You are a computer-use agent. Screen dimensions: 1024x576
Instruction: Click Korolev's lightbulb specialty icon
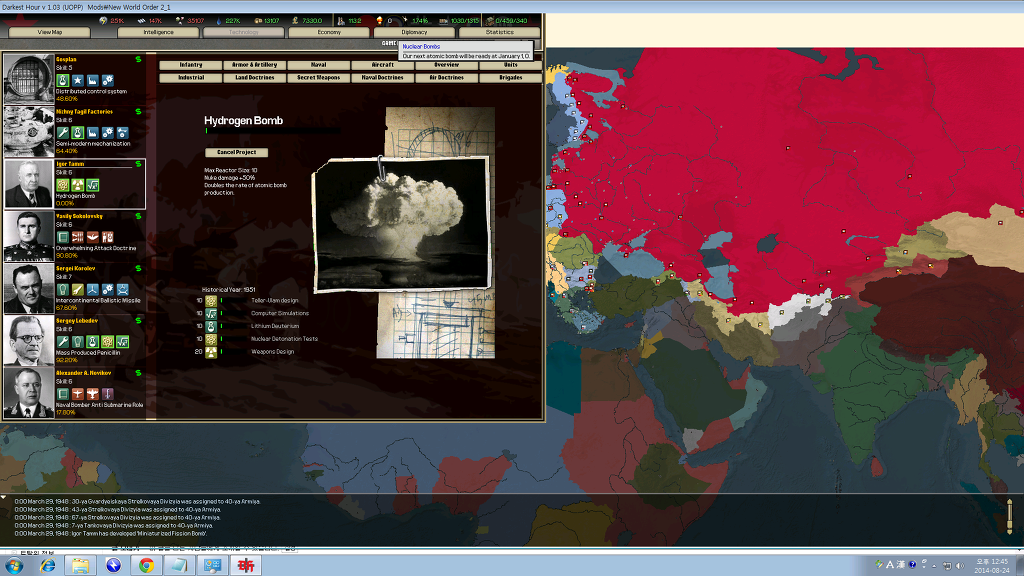(63, 289)
